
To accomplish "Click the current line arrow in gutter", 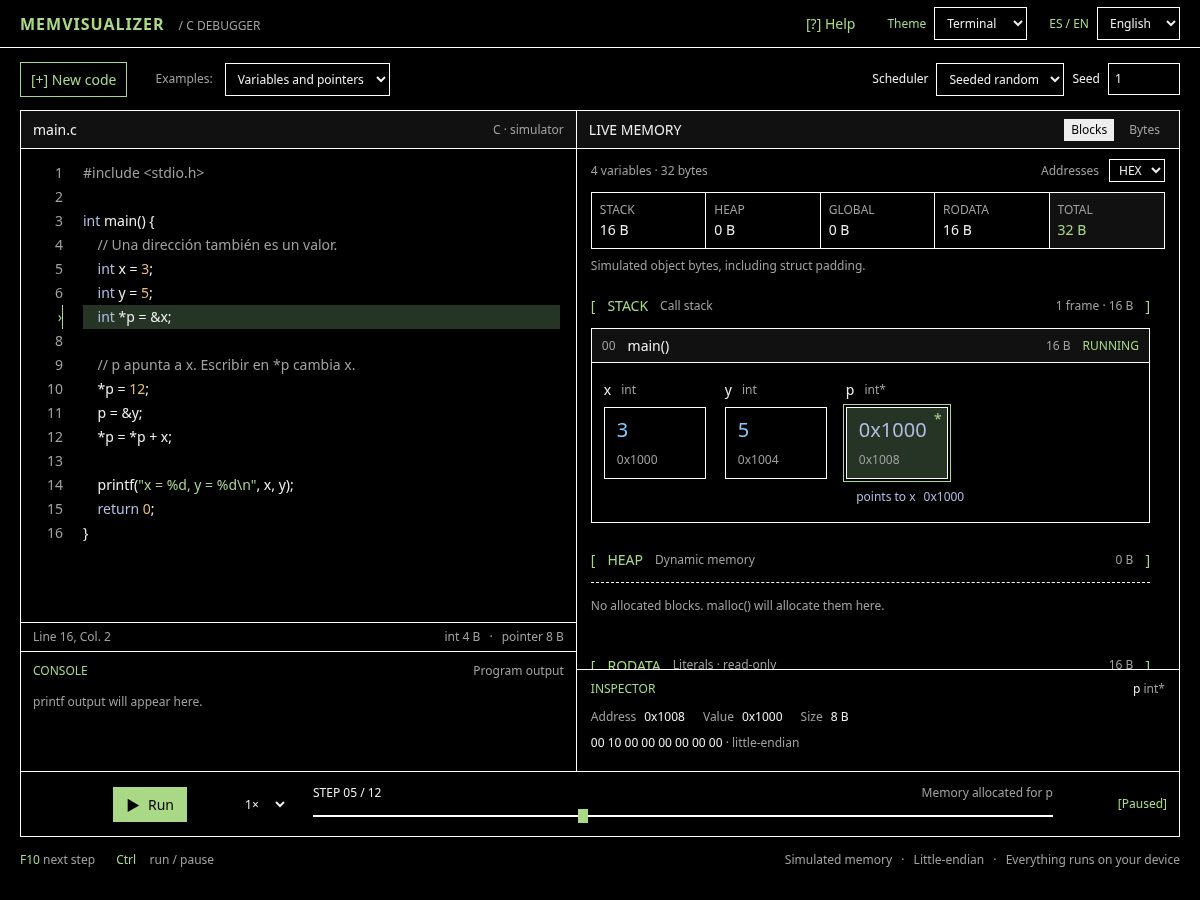I will point(60,317).
